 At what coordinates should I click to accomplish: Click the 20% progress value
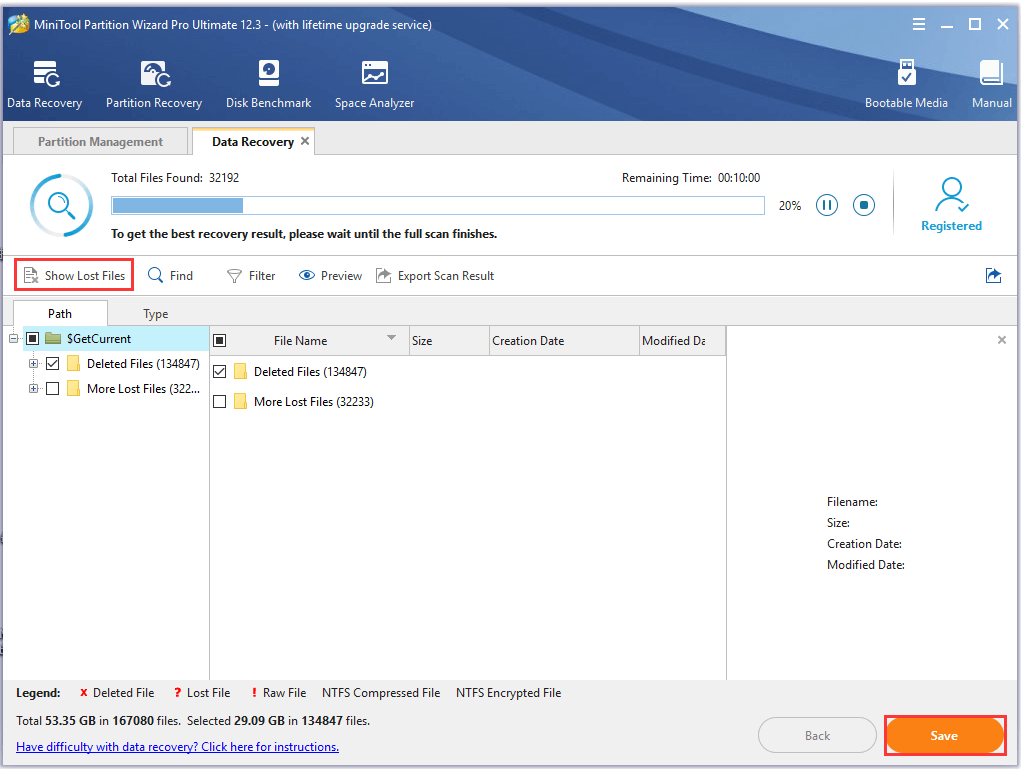click(790, 205)
